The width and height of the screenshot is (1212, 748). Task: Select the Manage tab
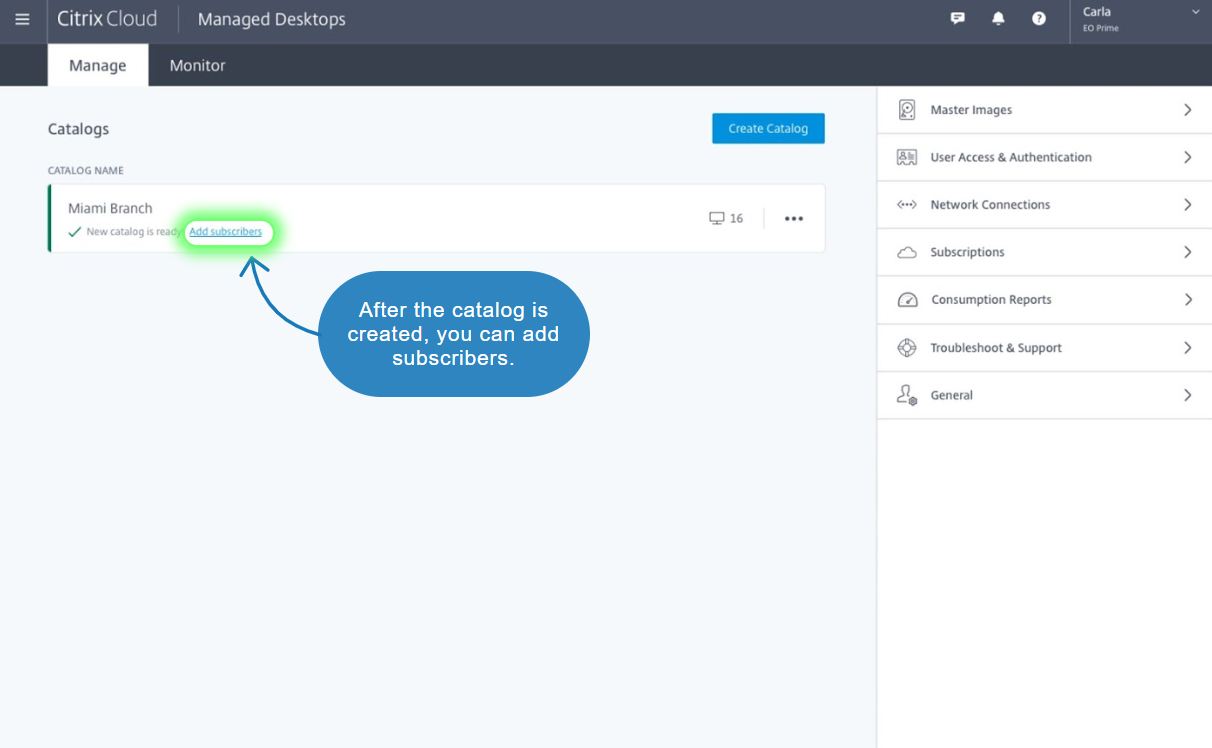point(97,66)
